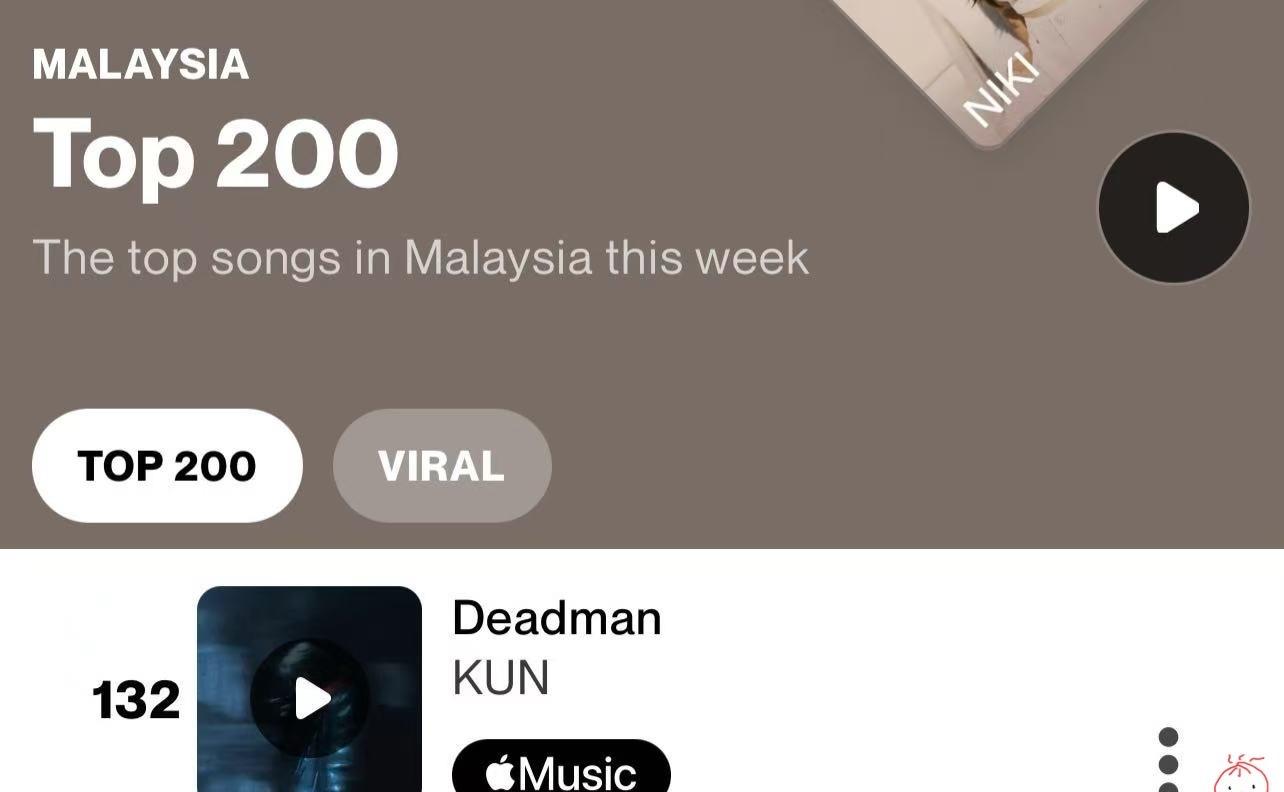Select the Deadman track row
The height and width of the screenshot is (792, 1284).
[642, 689]
